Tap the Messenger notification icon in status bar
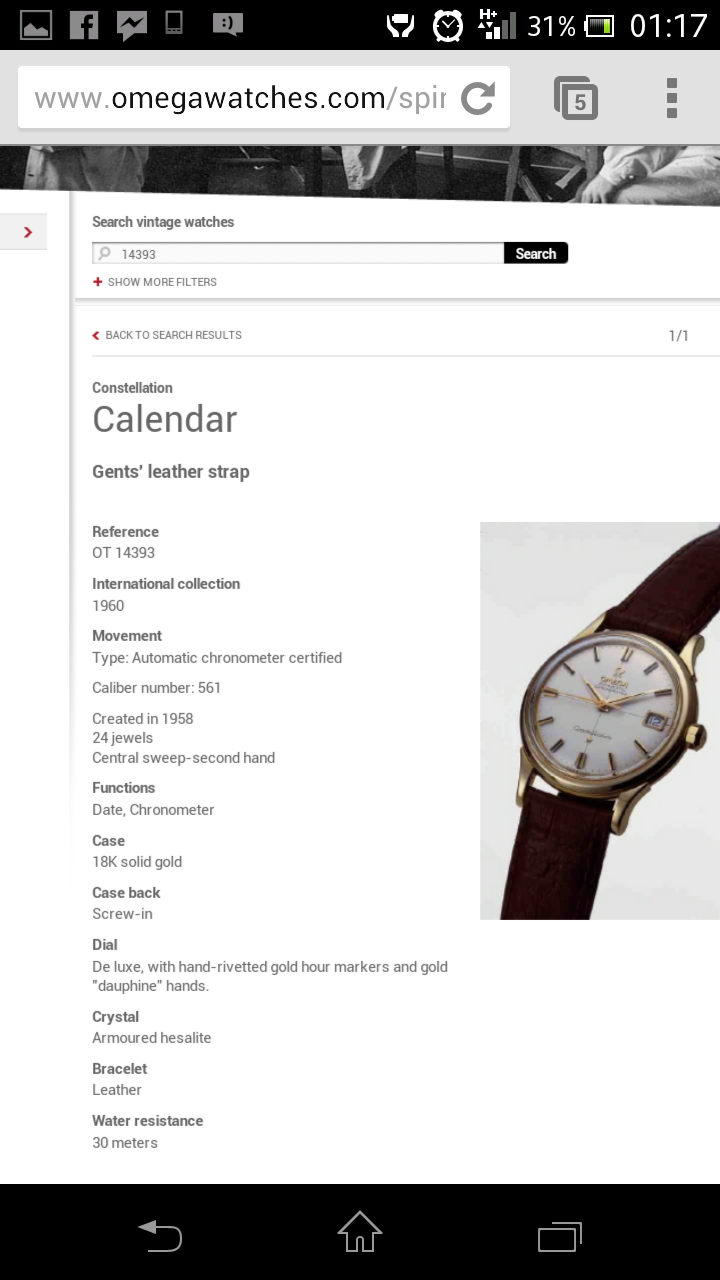720x1280 pixels. [x=132, y=24]
